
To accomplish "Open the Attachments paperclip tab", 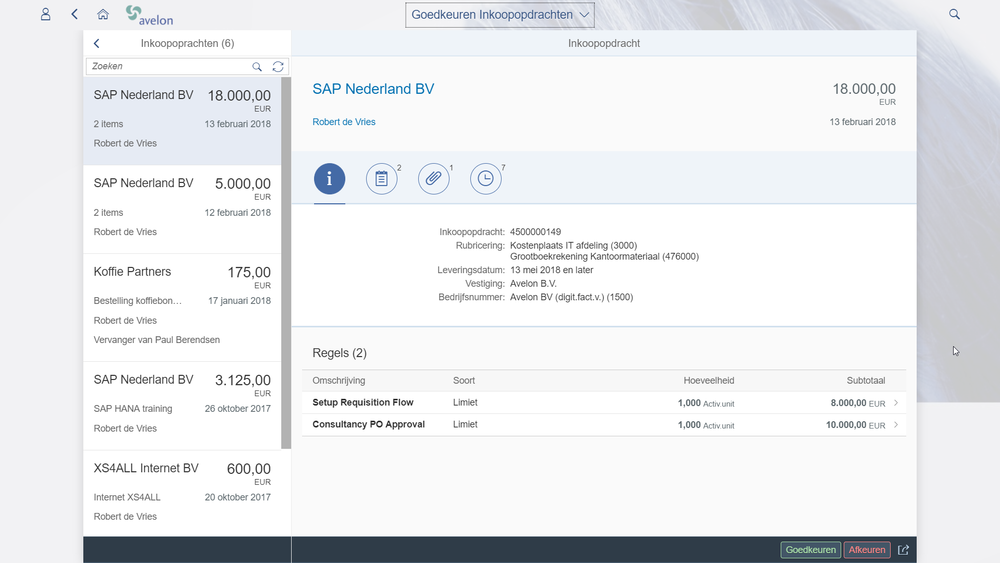I will (x=434, y=179).
